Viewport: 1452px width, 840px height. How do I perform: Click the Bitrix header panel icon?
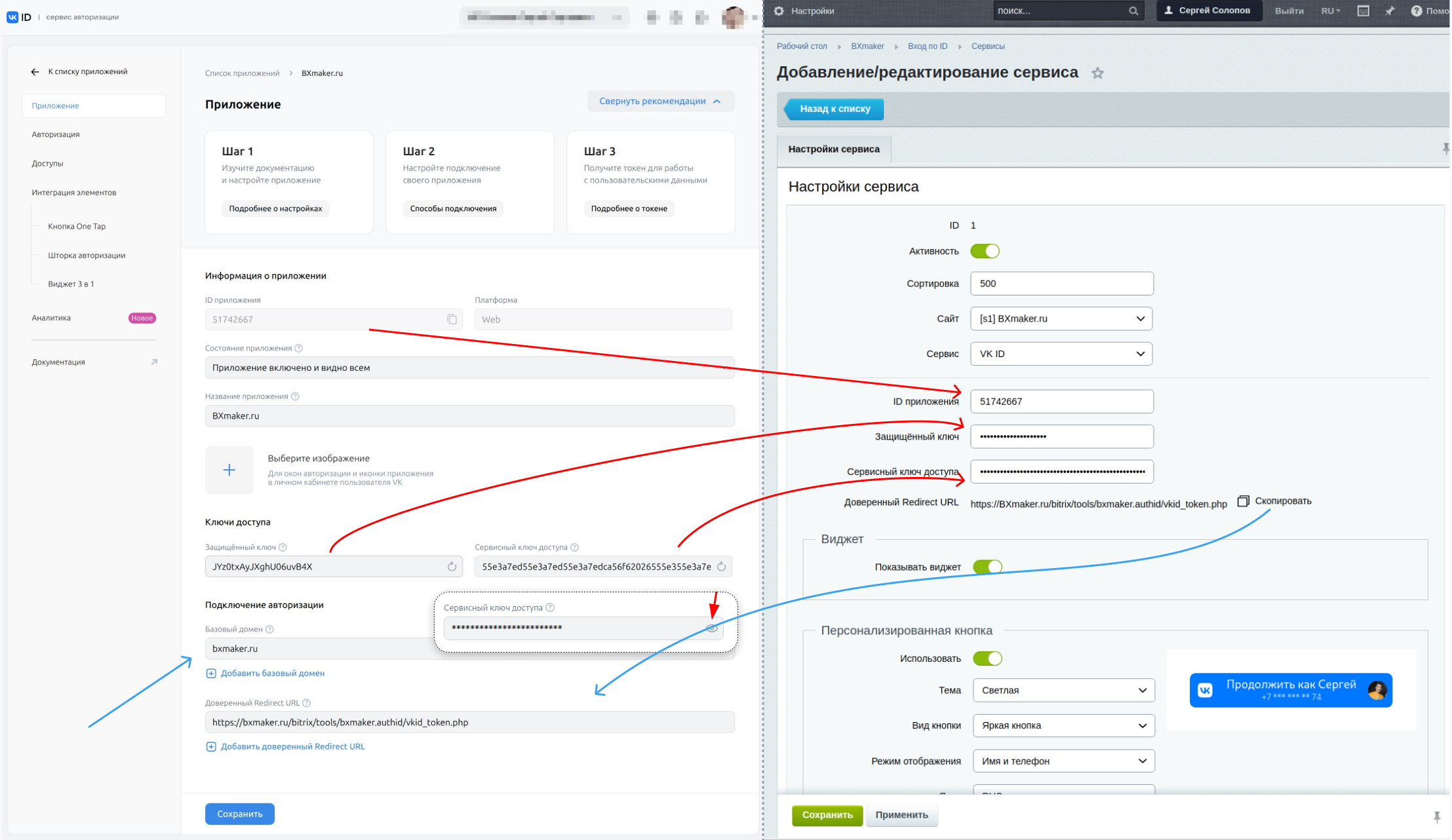pyautogui.click(x=1364, y=10)
